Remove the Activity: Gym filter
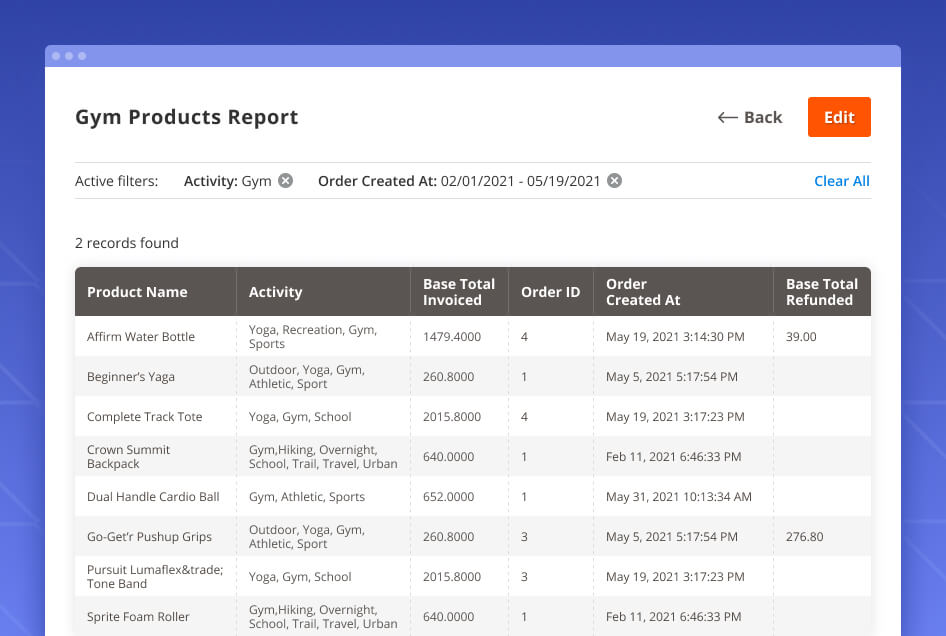 (x=286, y=181)
